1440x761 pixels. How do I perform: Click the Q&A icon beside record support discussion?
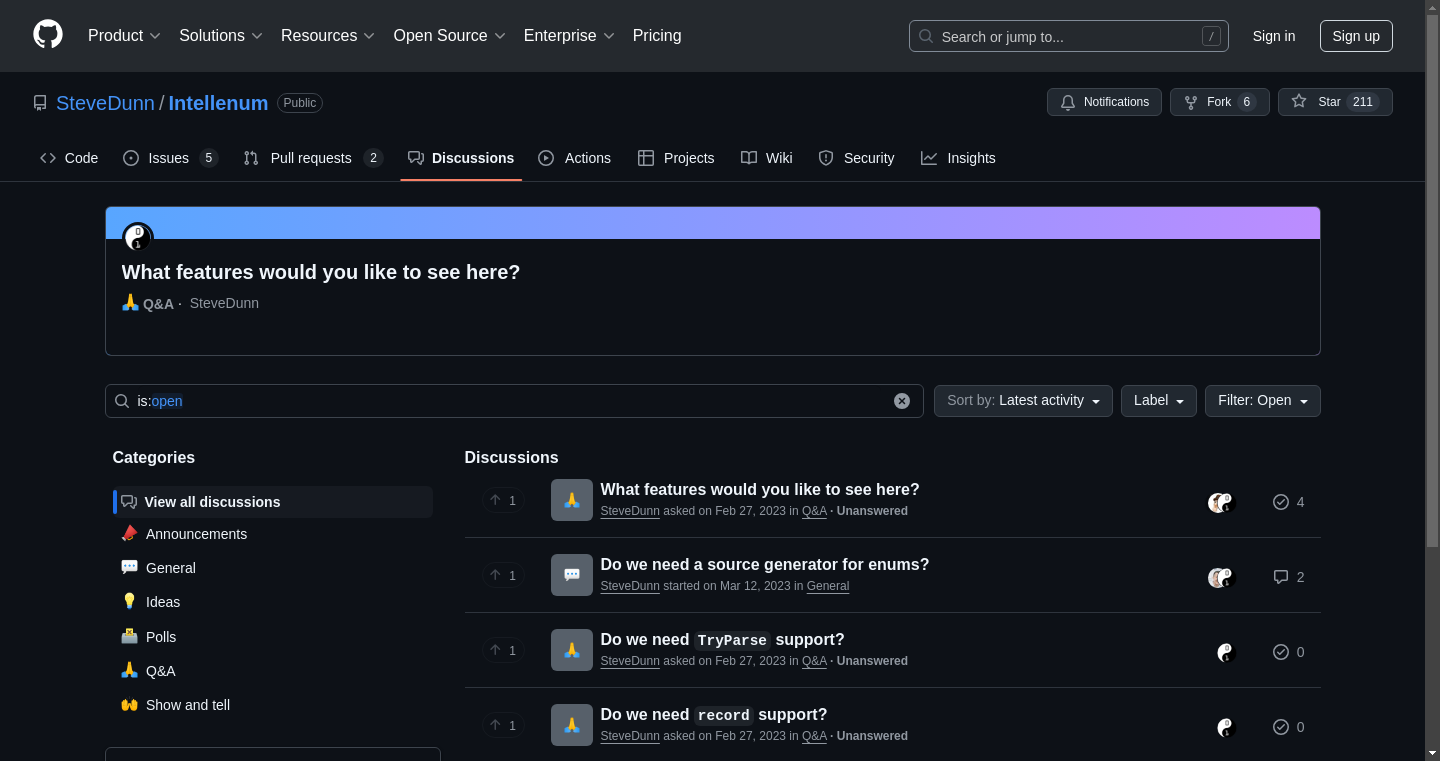click(x=572, y=725)
